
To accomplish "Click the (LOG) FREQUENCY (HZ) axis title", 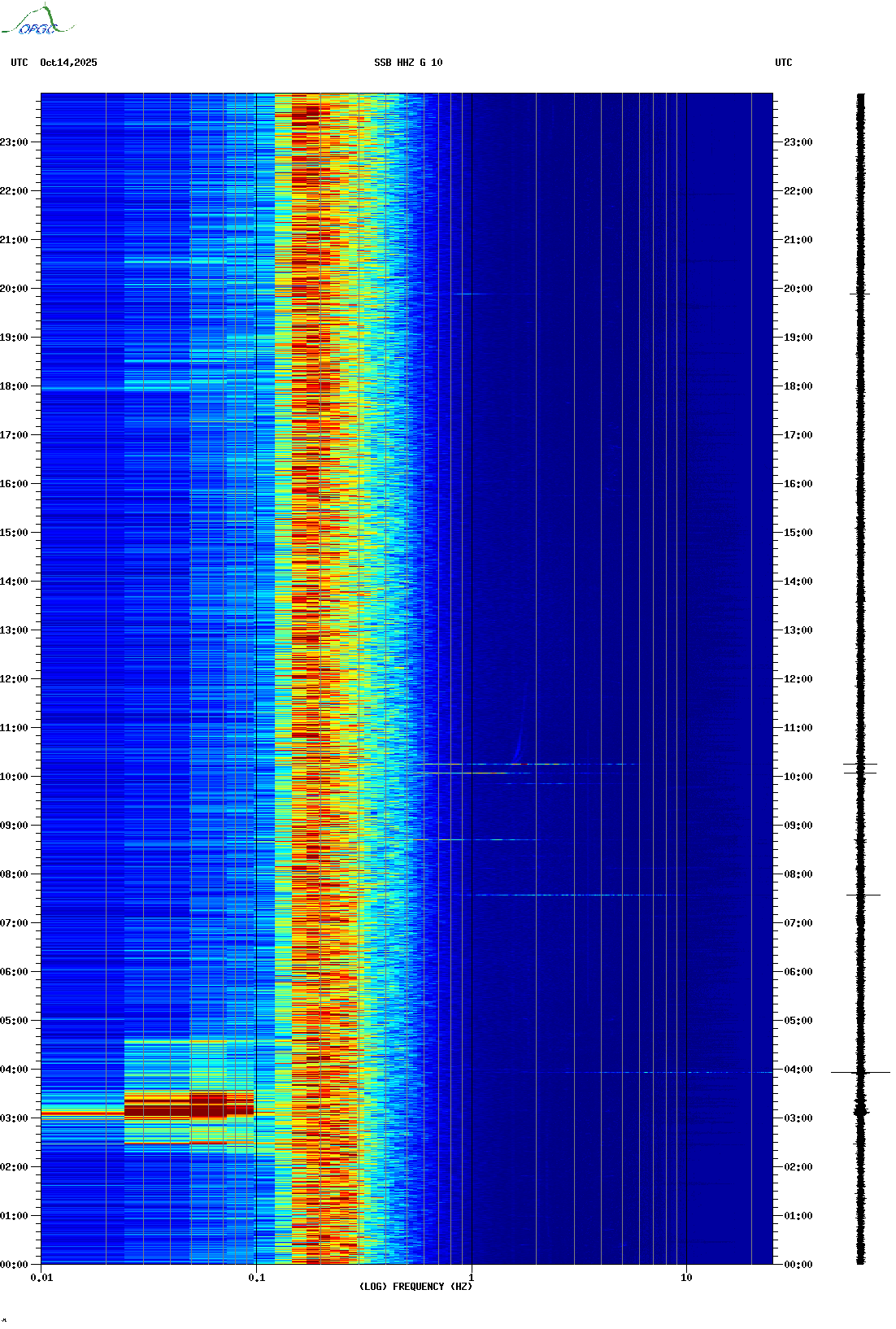I will click(415, 1287).
